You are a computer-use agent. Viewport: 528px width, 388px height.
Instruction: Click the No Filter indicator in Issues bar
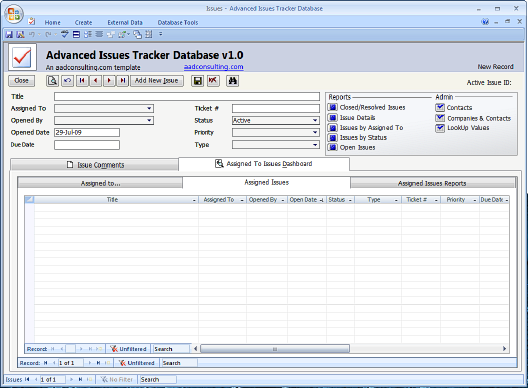click(117, 380)
